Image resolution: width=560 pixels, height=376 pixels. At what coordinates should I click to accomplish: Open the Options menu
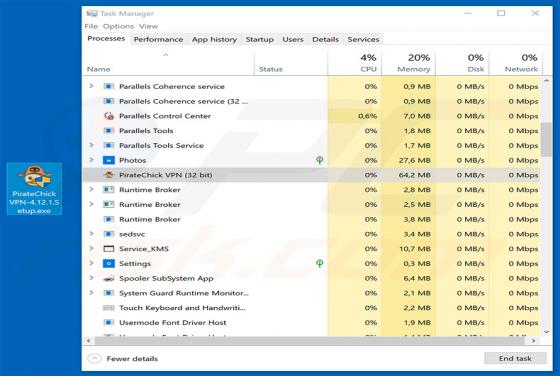tap(118, 26)
